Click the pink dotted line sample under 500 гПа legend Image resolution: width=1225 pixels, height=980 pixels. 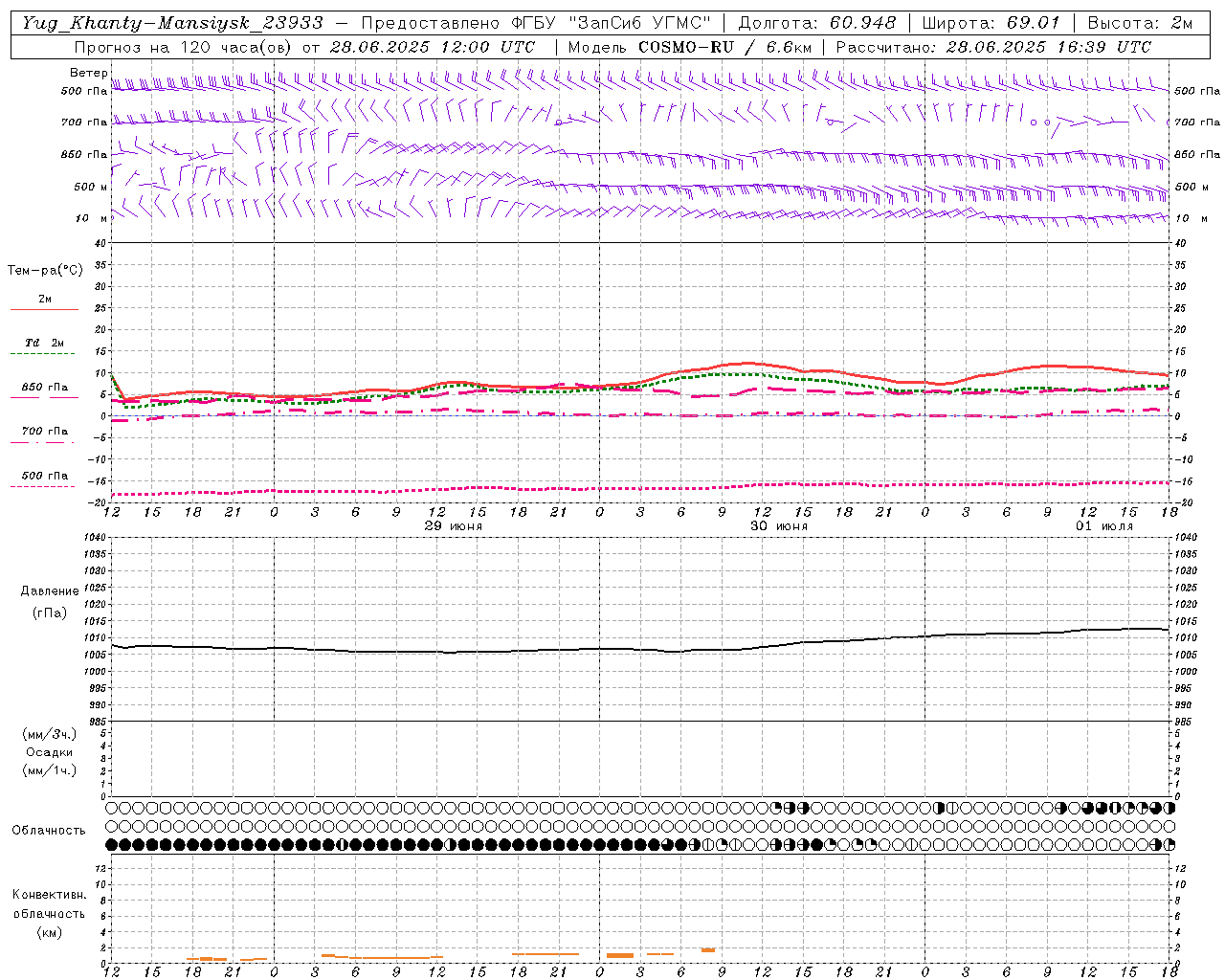coord(42,486)
